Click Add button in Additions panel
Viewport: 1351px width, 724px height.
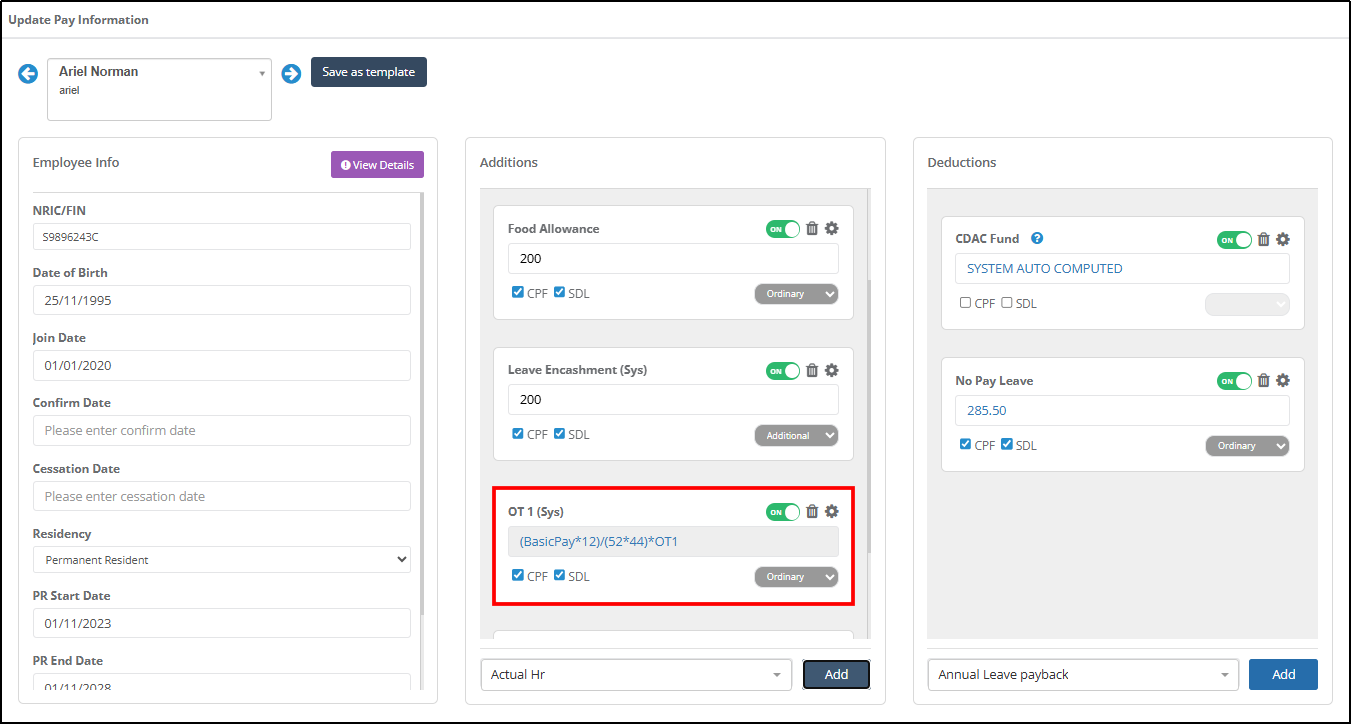tap(836, 675)
